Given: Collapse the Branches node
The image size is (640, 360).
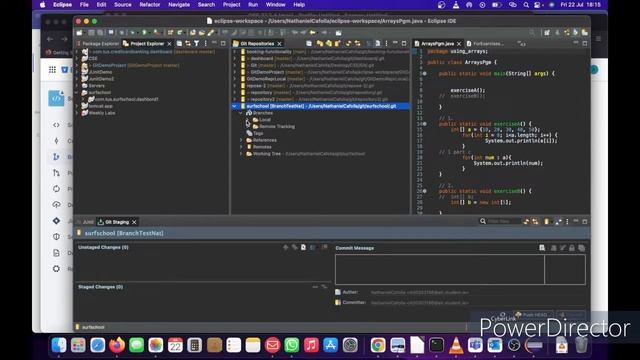Looking at the screenshot, I should pos(241,113).
